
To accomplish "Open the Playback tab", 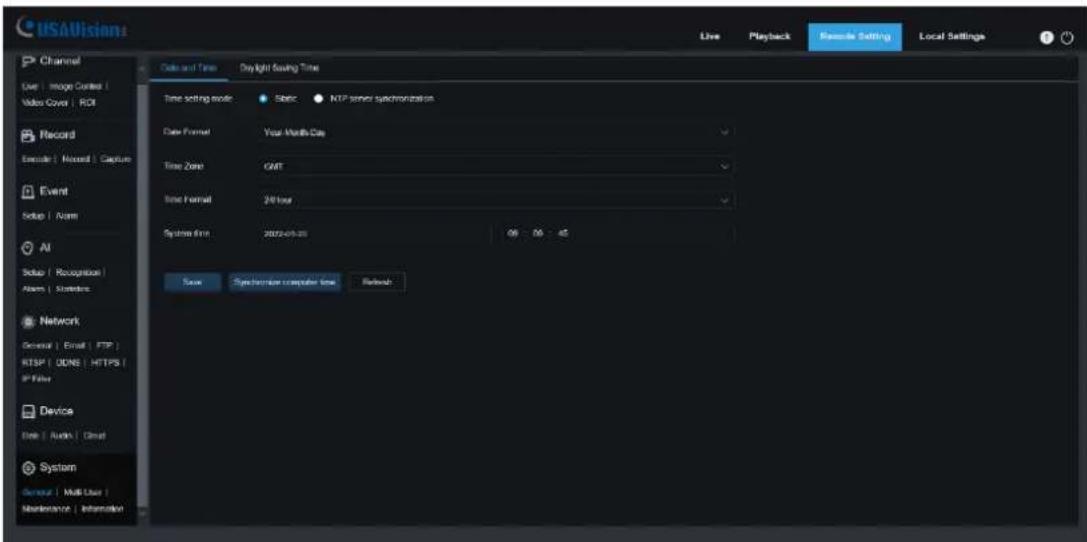I will point(769,37).
